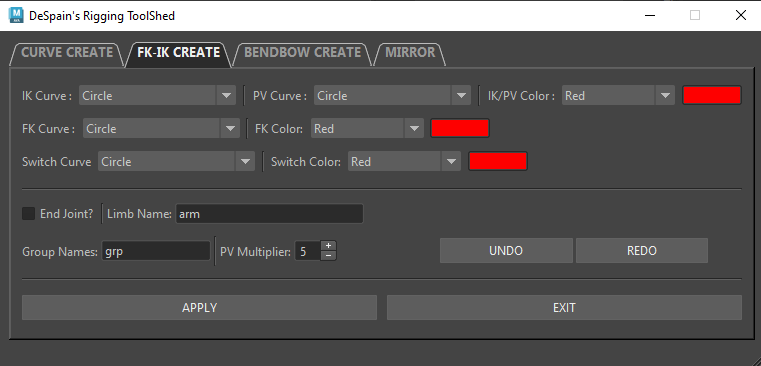Screen dimensions: 761x366
Task: Click the FK Color red swatch
Action: coord(460,128)
